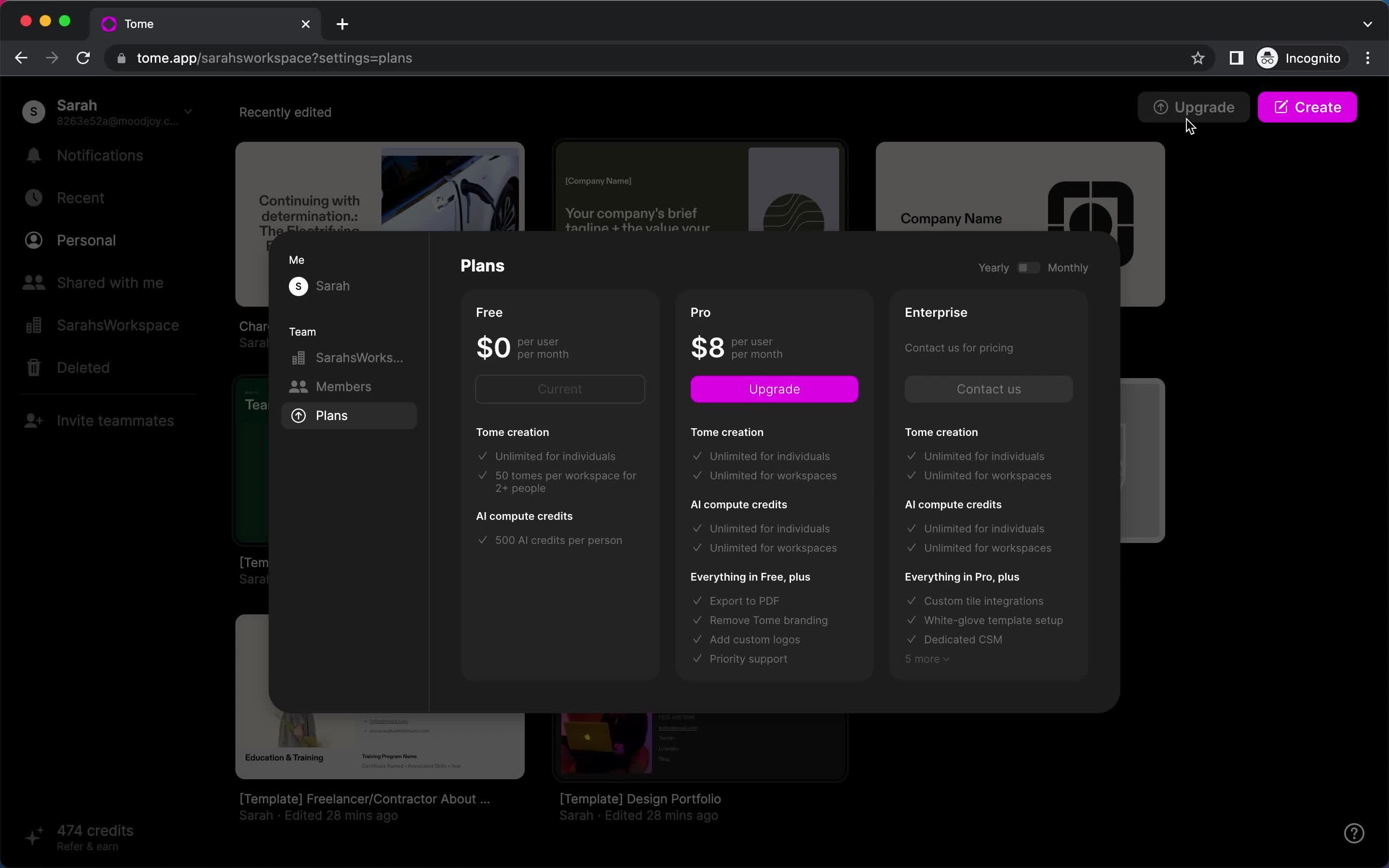Reload the page

pos(83,58)
